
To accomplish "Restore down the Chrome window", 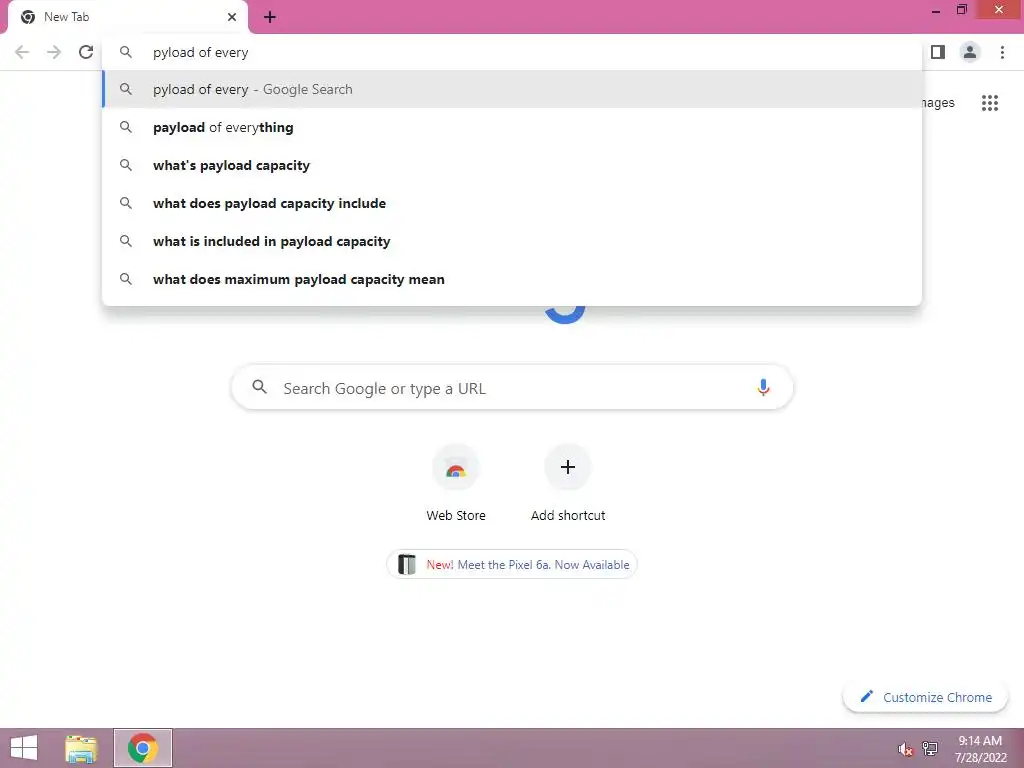I will 961,10.
